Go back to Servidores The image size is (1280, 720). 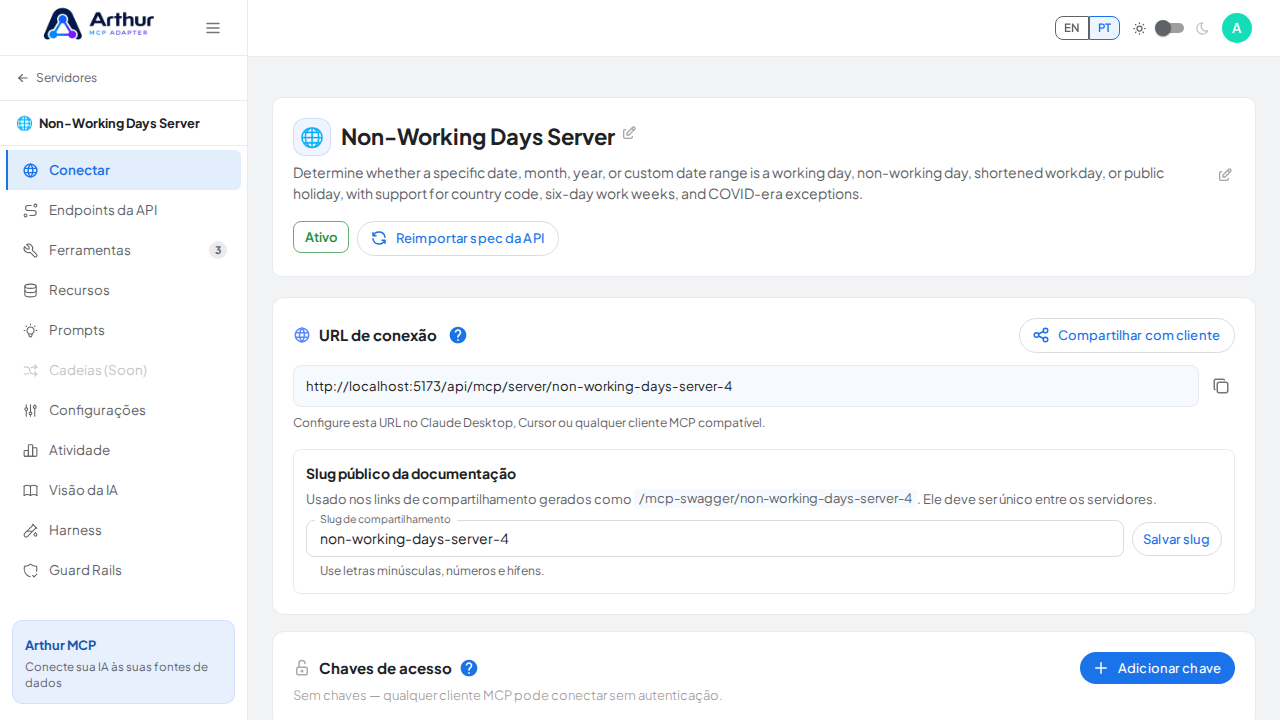pos(57,78)
